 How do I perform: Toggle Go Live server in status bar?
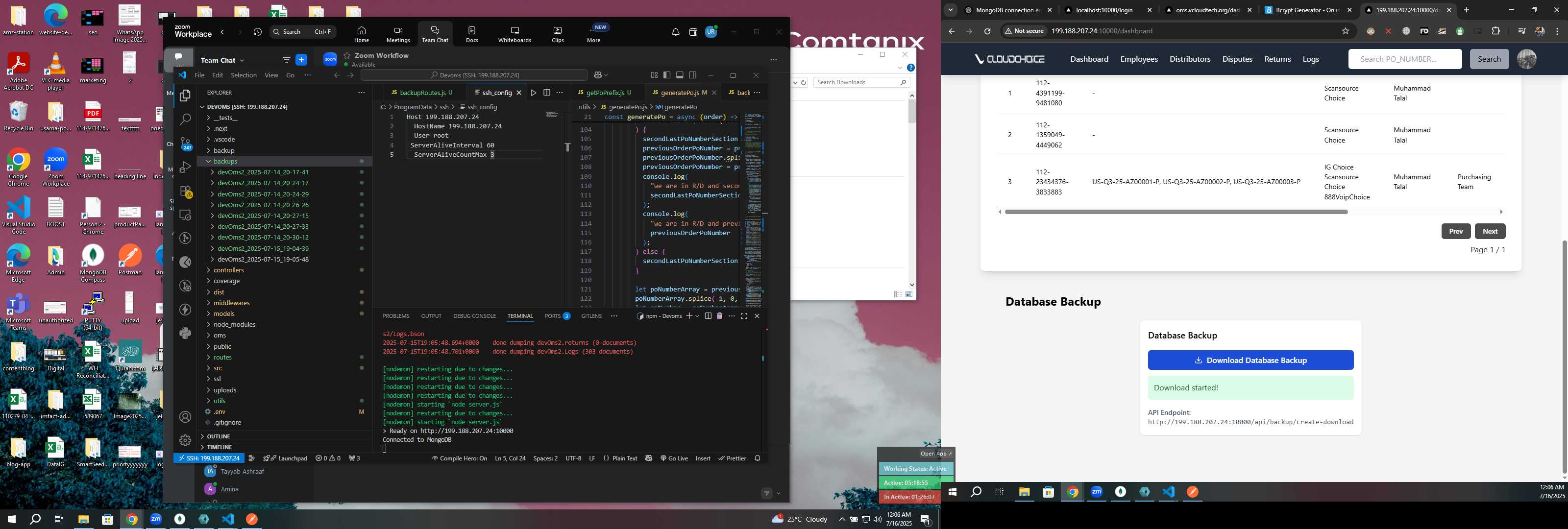point(674,458)
